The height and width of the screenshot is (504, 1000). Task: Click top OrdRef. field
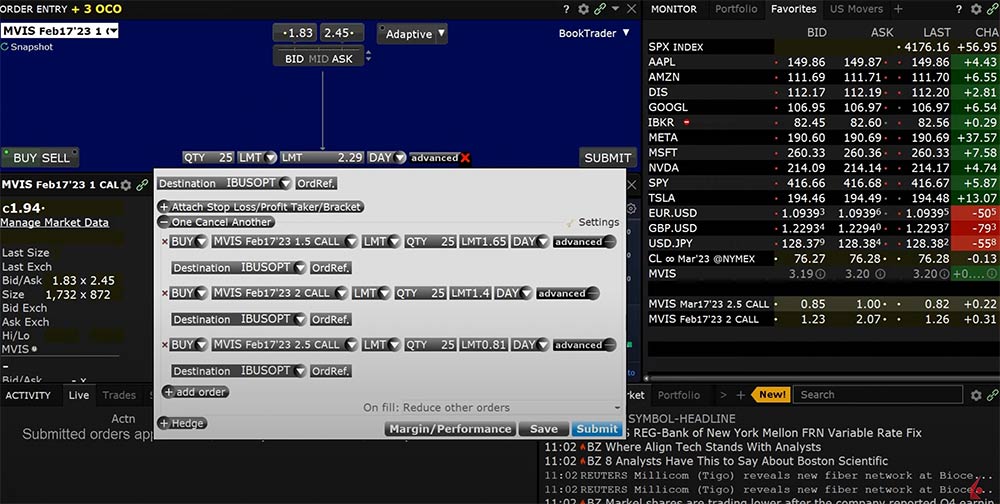pos(316,184)
